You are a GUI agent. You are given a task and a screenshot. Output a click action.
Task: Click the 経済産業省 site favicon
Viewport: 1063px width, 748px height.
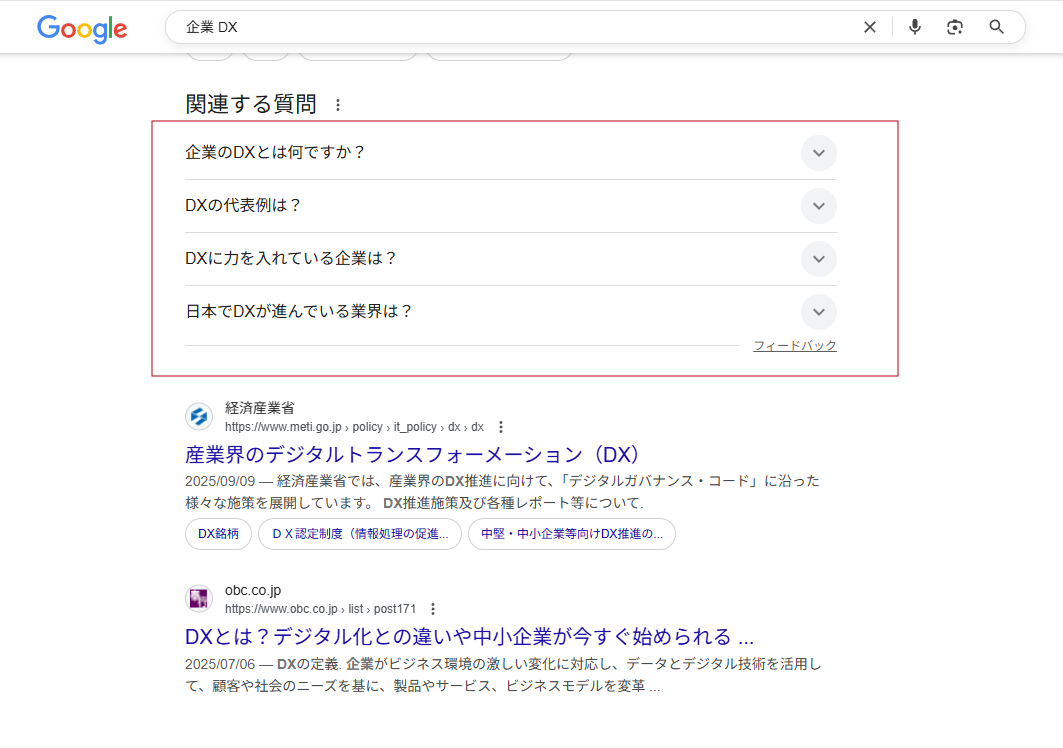(199, 417)
